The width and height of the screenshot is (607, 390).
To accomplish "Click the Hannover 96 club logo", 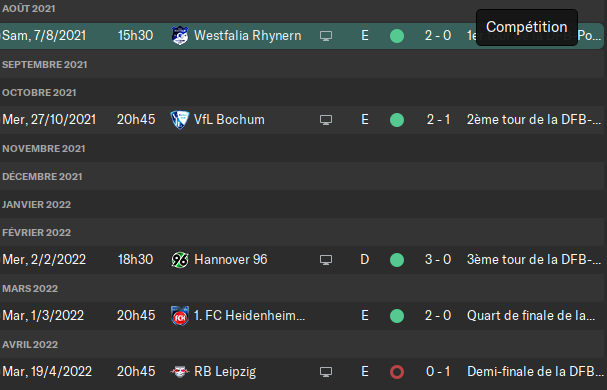I will 180,259.
